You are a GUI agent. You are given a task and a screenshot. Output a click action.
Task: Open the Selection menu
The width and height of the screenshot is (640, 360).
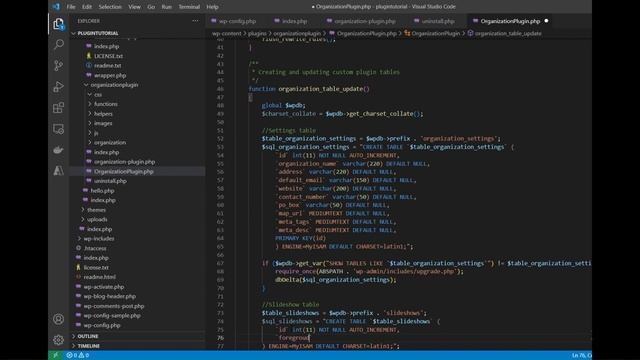(110, 7)
